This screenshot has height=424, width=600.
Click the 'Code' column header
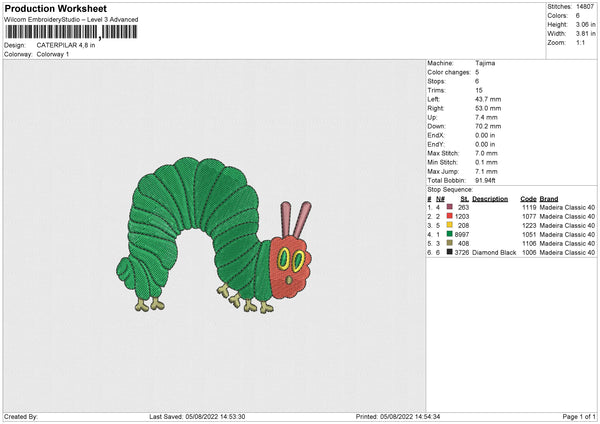(x=528, y=199)
